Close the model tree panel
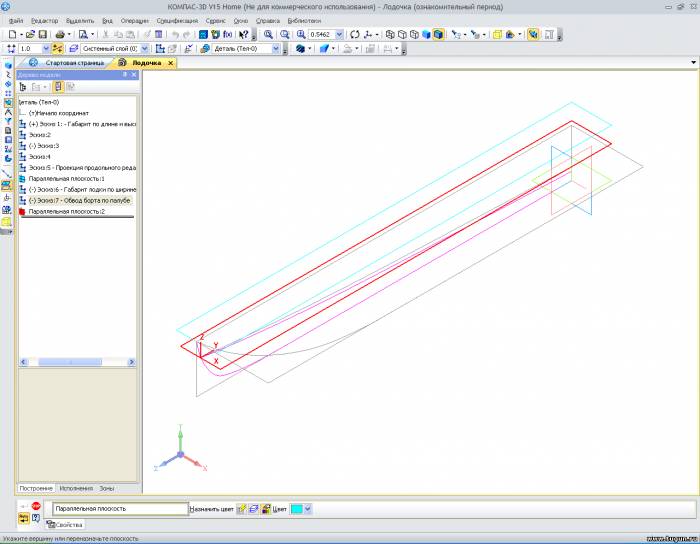Image resolution: width=700 pixels, height=544 pixels. pos(134,75)
